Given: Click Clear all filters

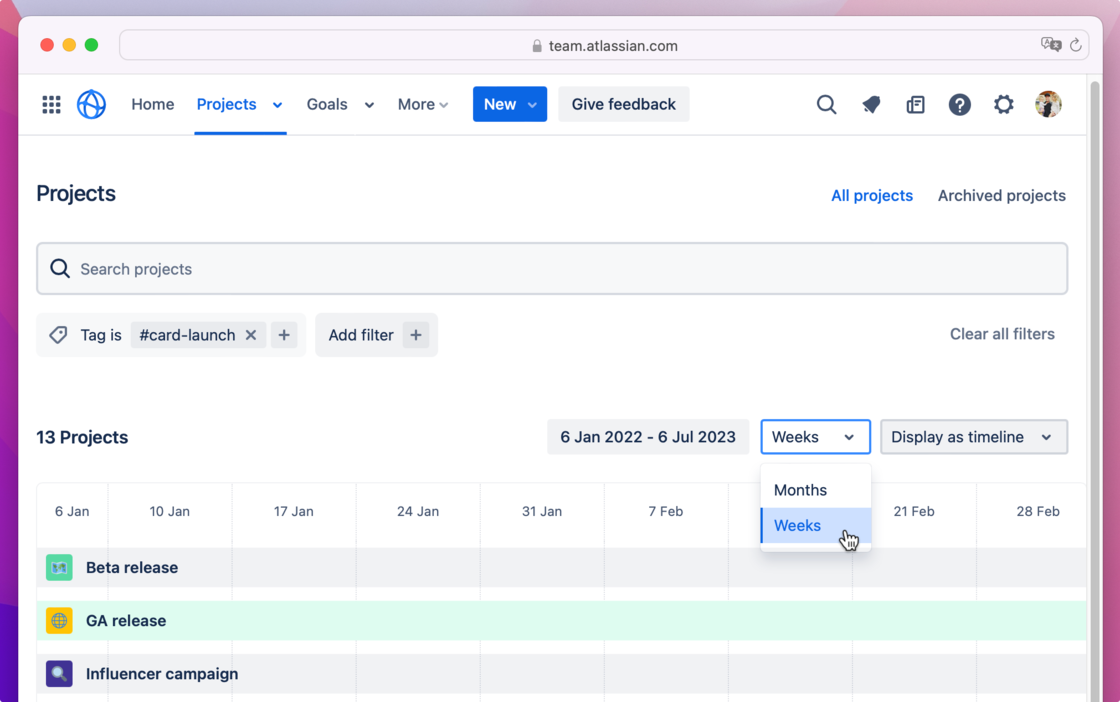Looking at the screenshot, I should [1002, 334].
